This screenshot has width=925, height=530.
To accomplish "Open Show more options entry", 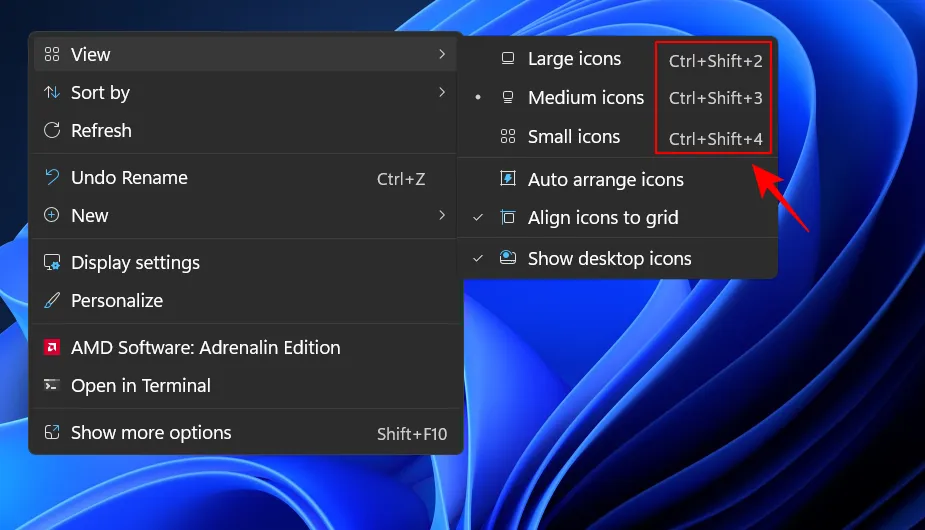I will coord(151,433).
